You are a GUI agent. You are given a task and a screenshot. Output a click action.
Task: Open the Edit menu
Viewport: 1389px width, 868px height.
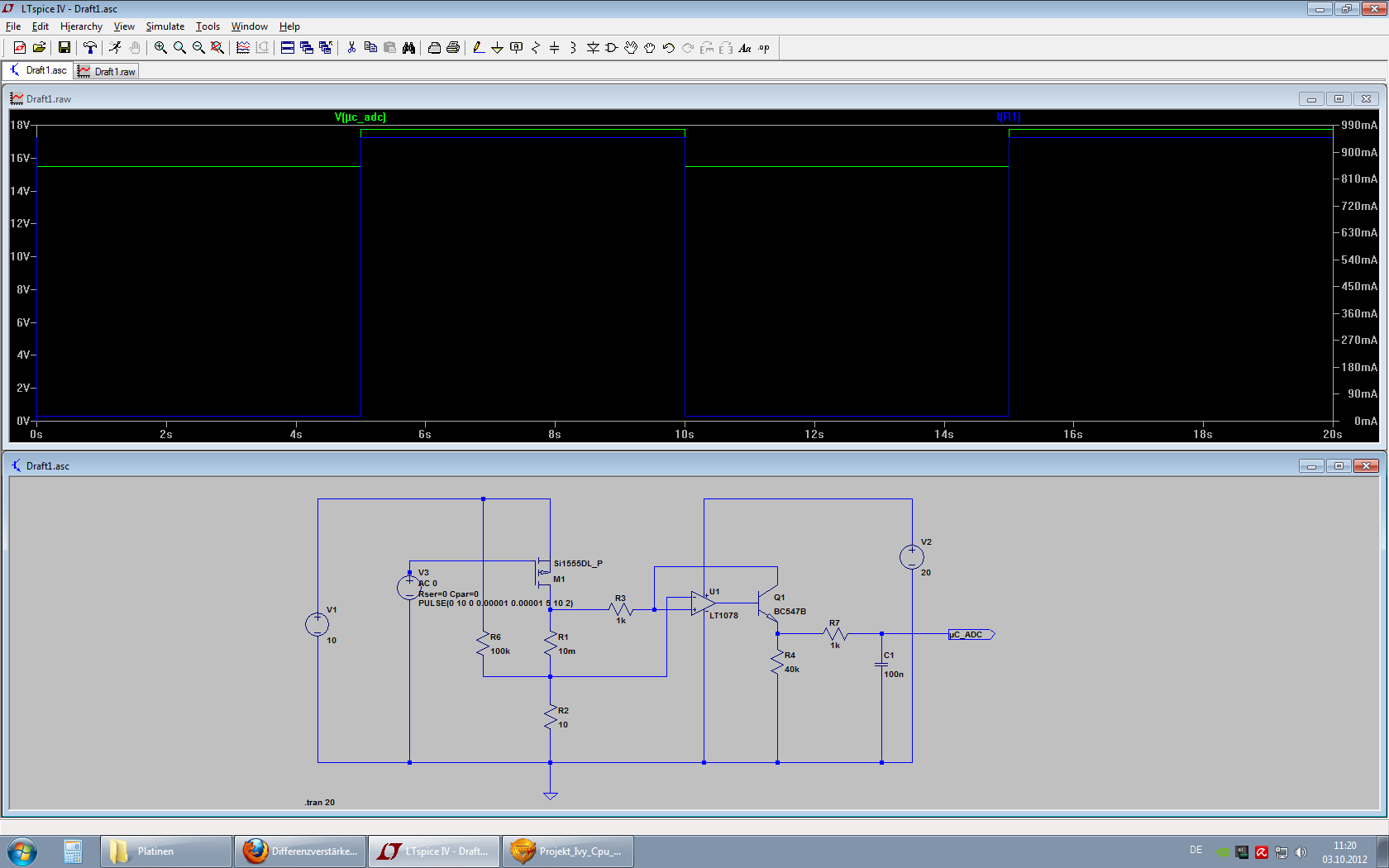coord(41,26)
